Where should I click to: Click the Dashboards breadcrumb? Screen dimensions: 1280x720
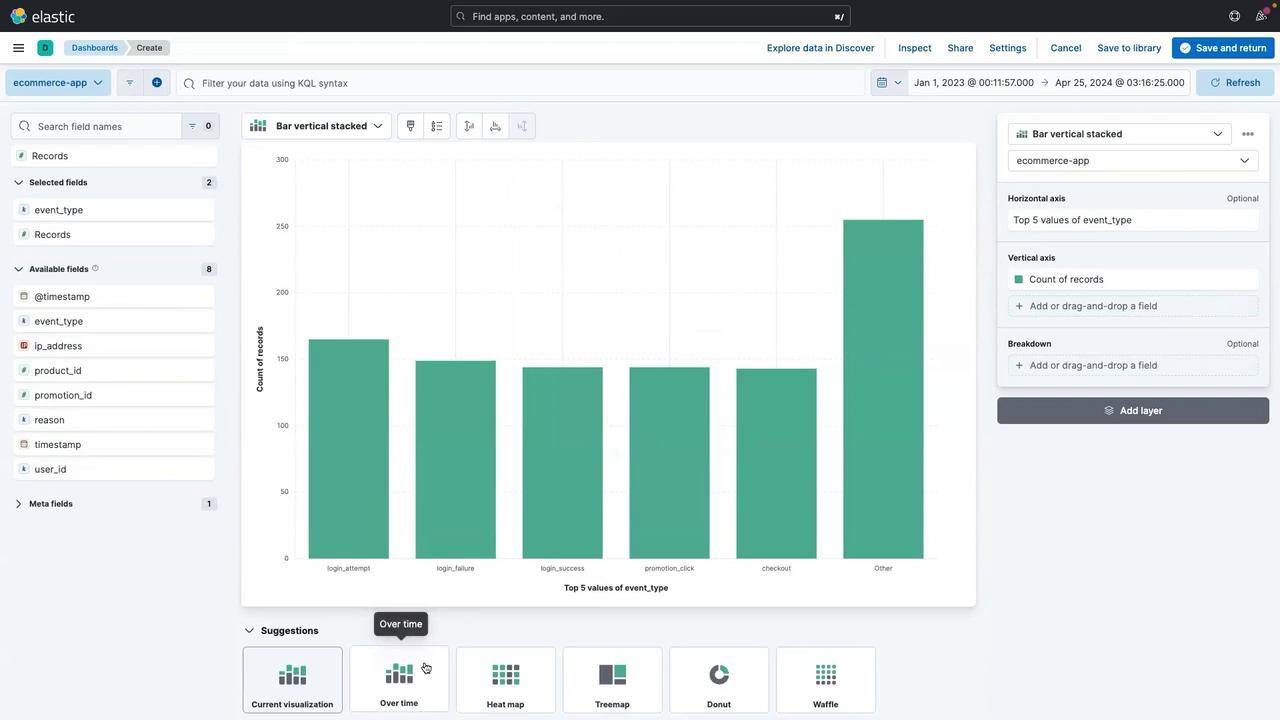coord(94,48)
